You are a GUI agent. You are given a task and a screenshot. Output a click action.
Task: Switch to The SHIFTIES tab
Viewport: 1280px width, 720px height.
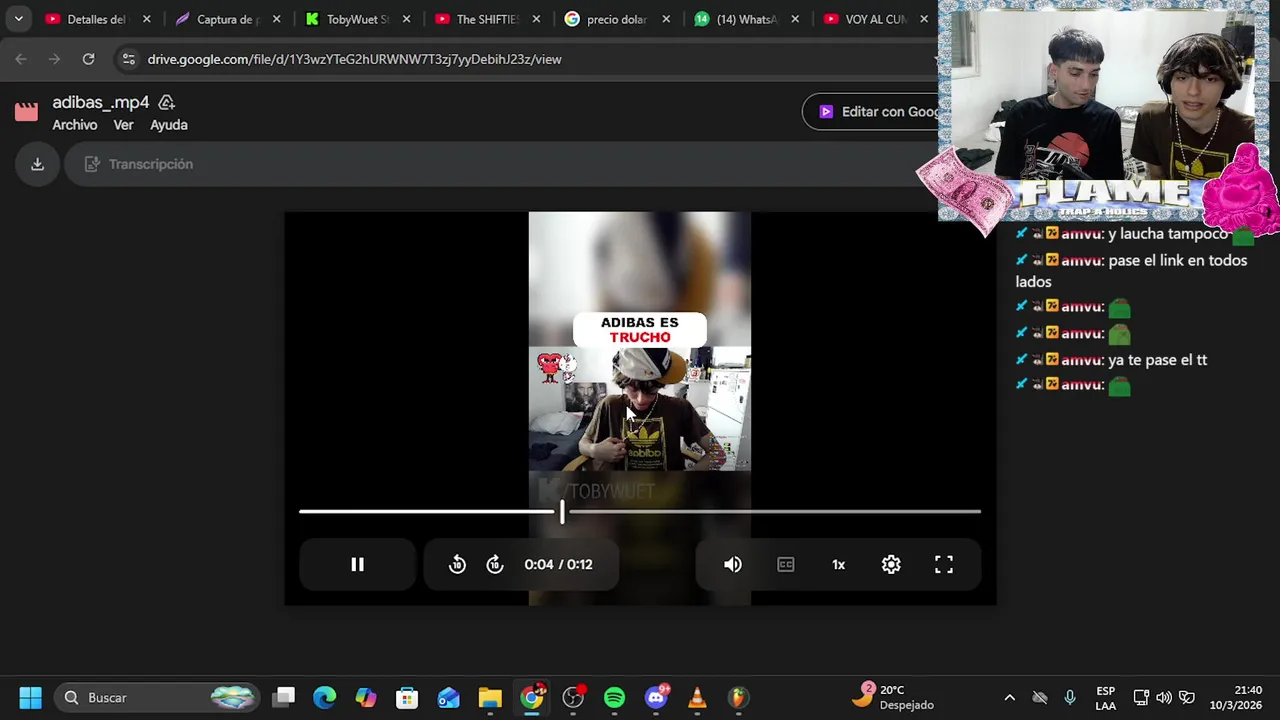(x=488, y=19)
